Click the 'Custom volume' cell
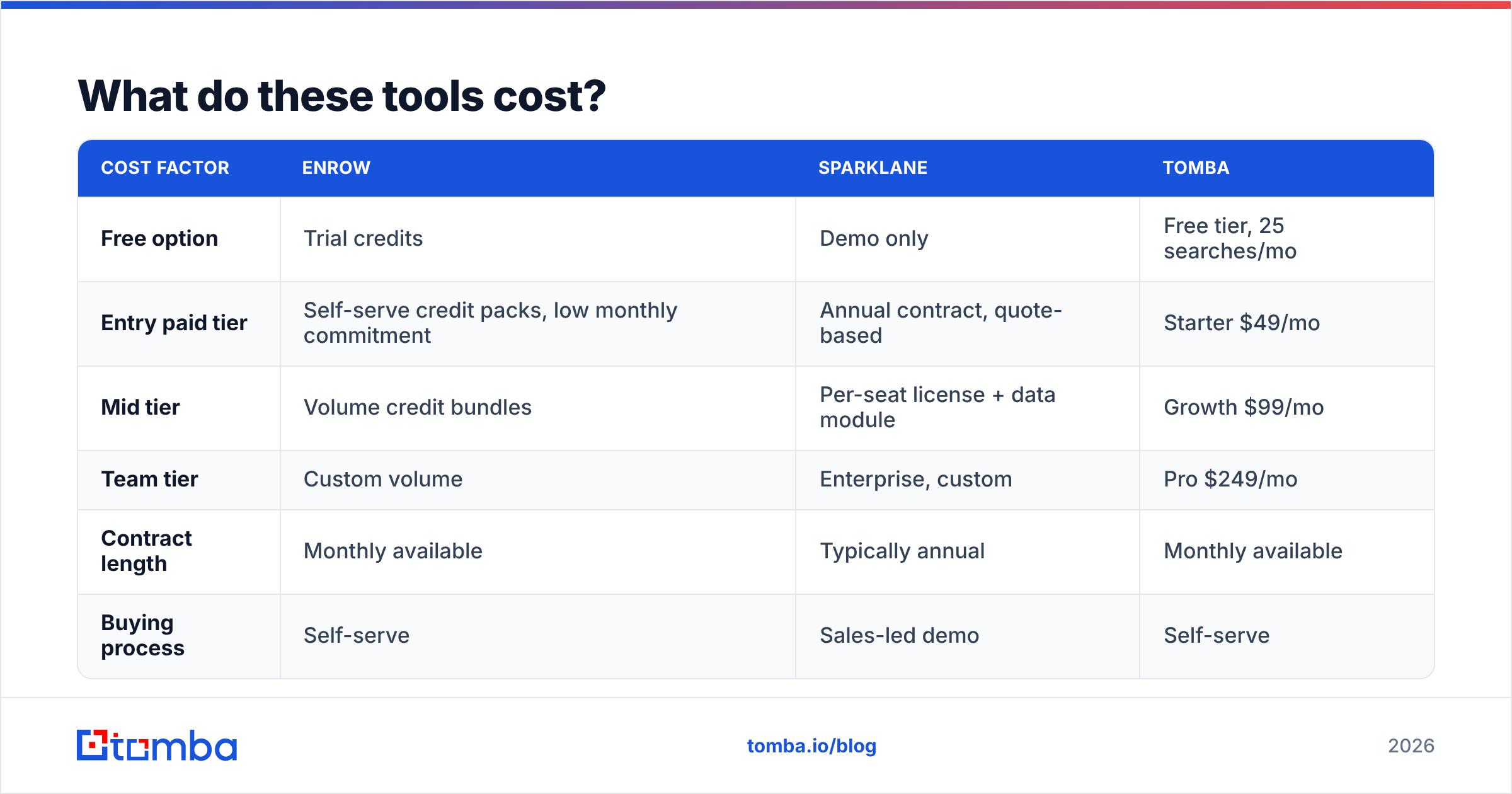The image size is (1512, 794). (x=383, y=479)
